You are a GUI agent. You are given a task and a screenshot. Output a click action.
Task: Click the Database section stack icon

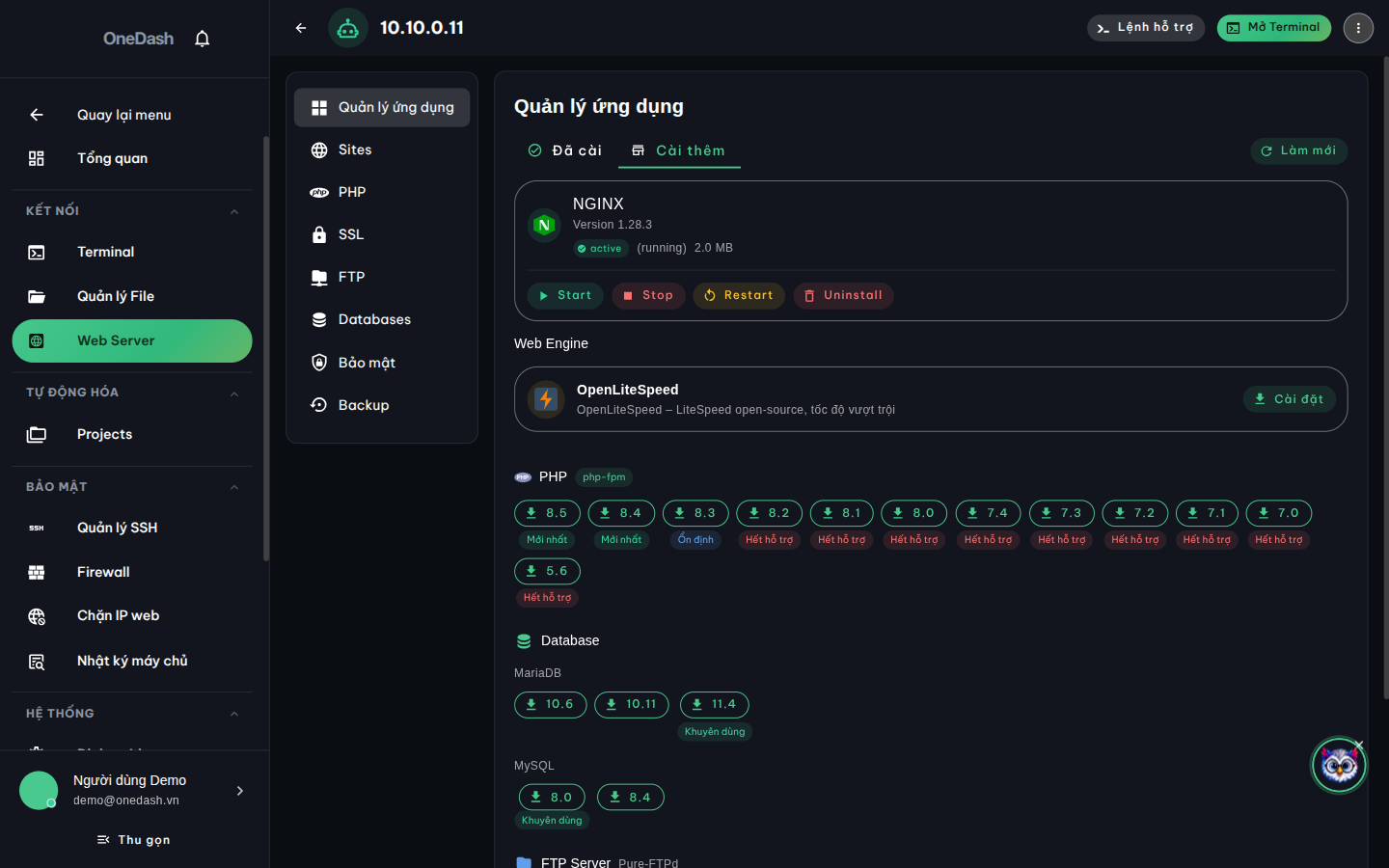(524, 641)
